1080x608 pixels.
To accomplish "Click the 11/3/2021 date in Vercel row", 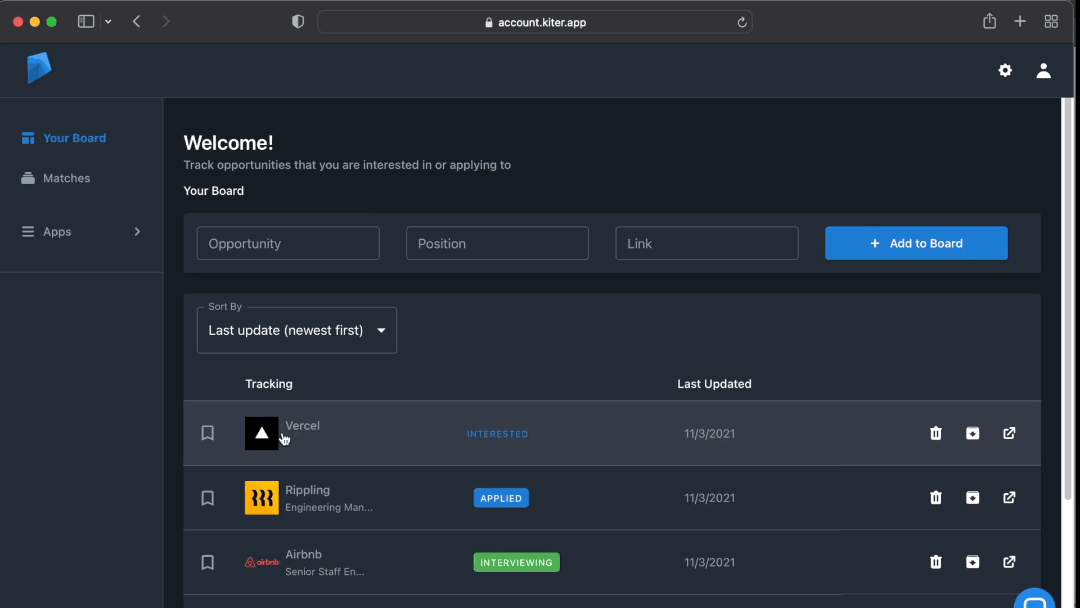I will pos(709,434).
